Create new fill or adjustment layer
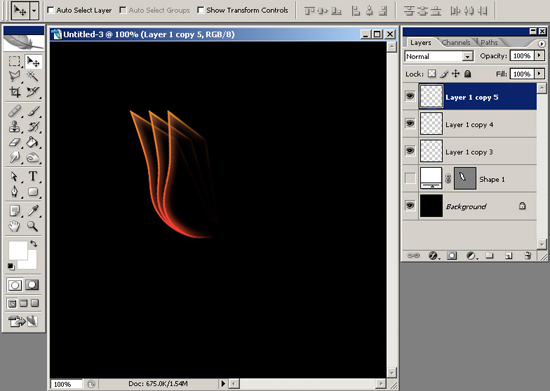 (471, 256)
